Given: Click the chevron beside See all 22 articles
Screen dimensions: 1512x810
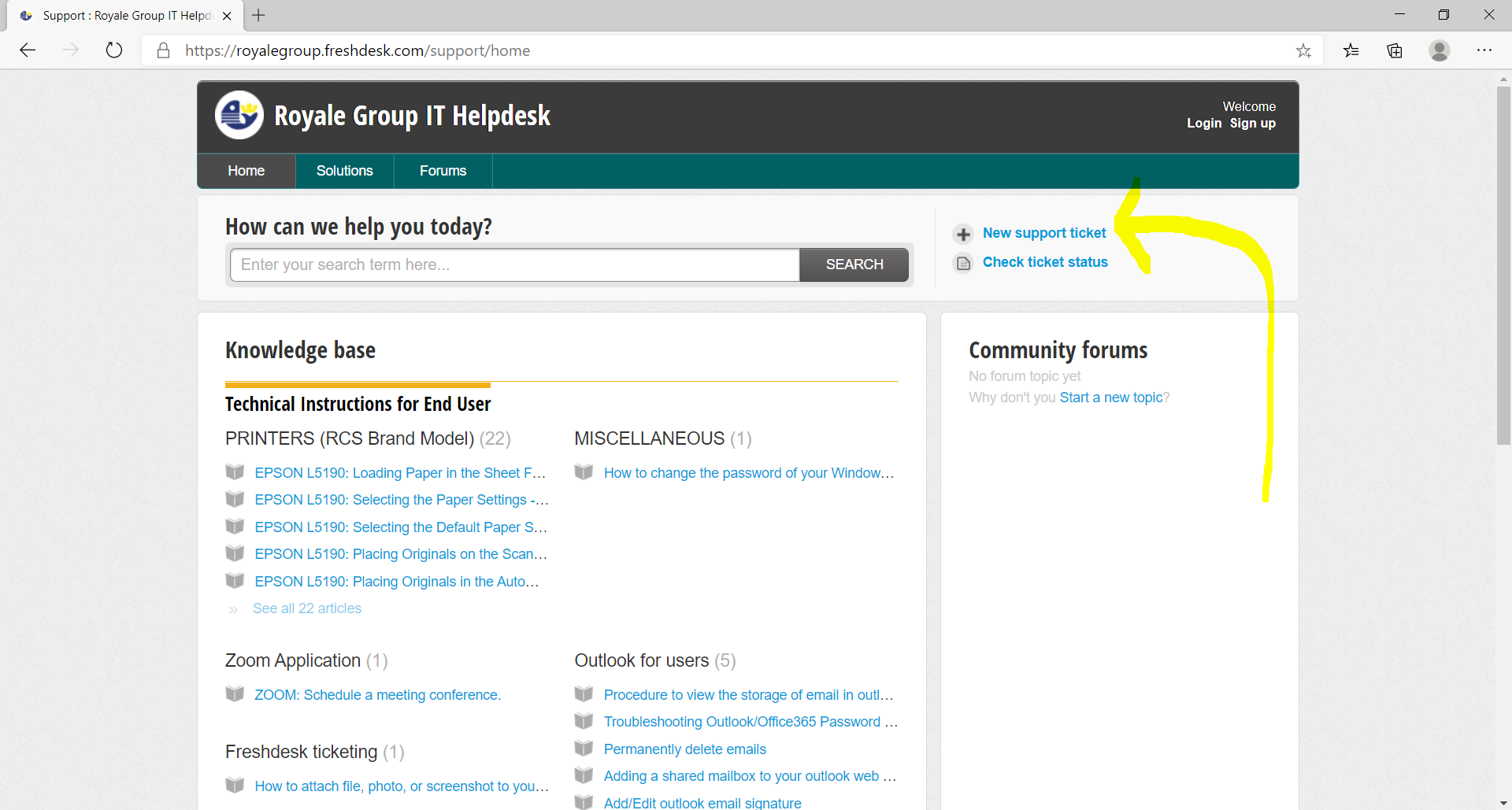Looking at the screenshot, I should click(x=233, y=609).
